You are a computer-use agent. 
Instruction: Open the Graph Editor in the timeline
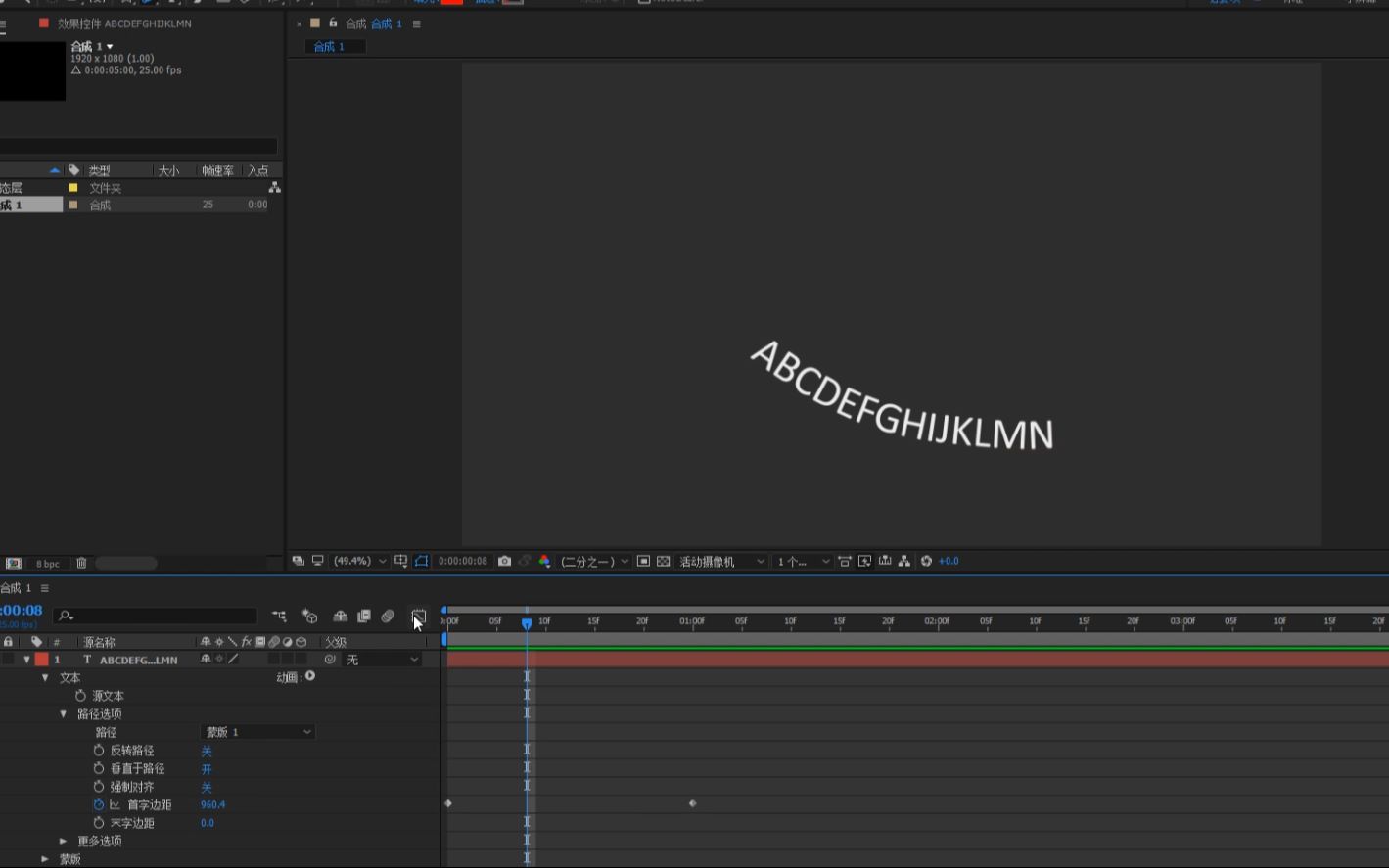pos(419,617)
